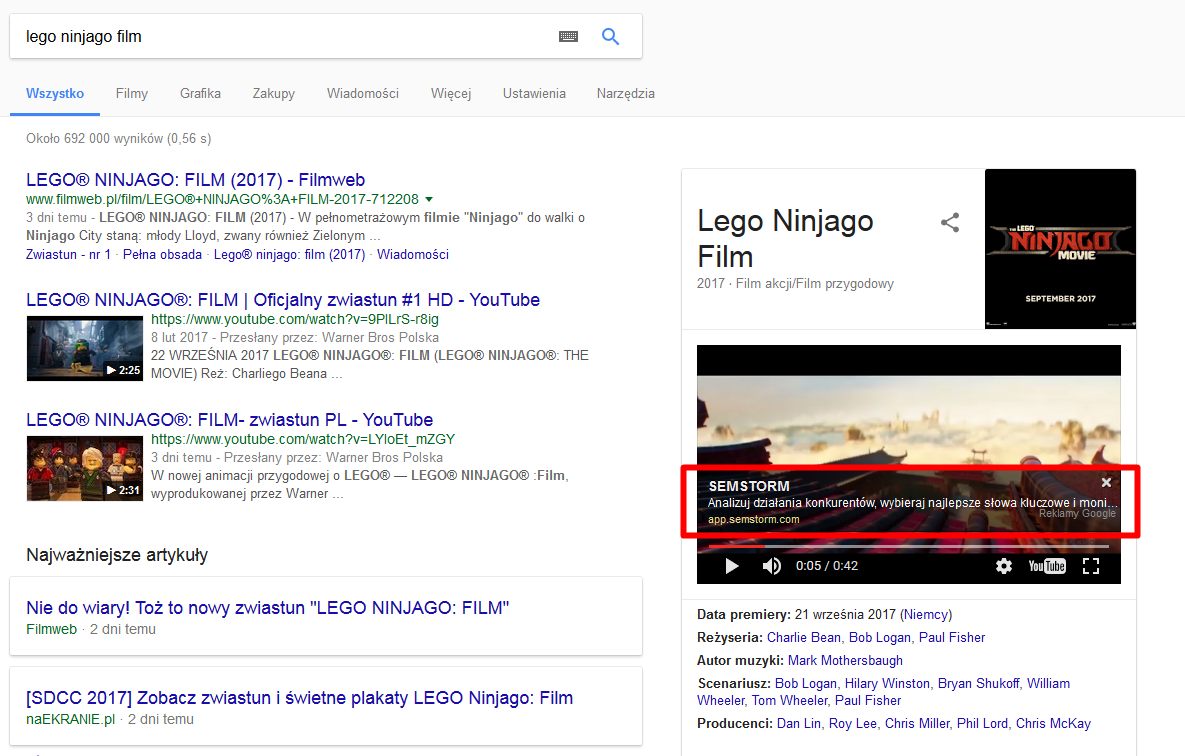This screenshot has height=756, width=1185.
Task: Open the video on YouTube via logo
Action: [1047, 566]
